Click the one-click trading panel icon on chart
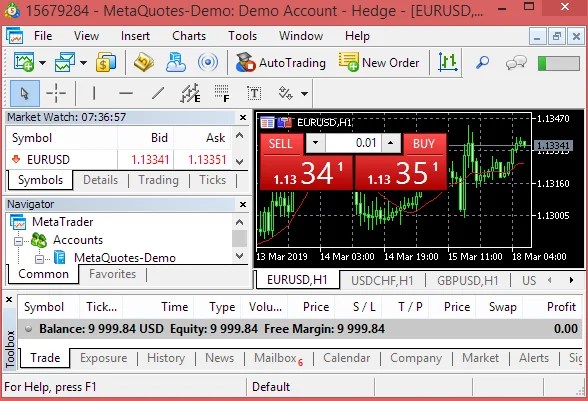 point(267,123)
